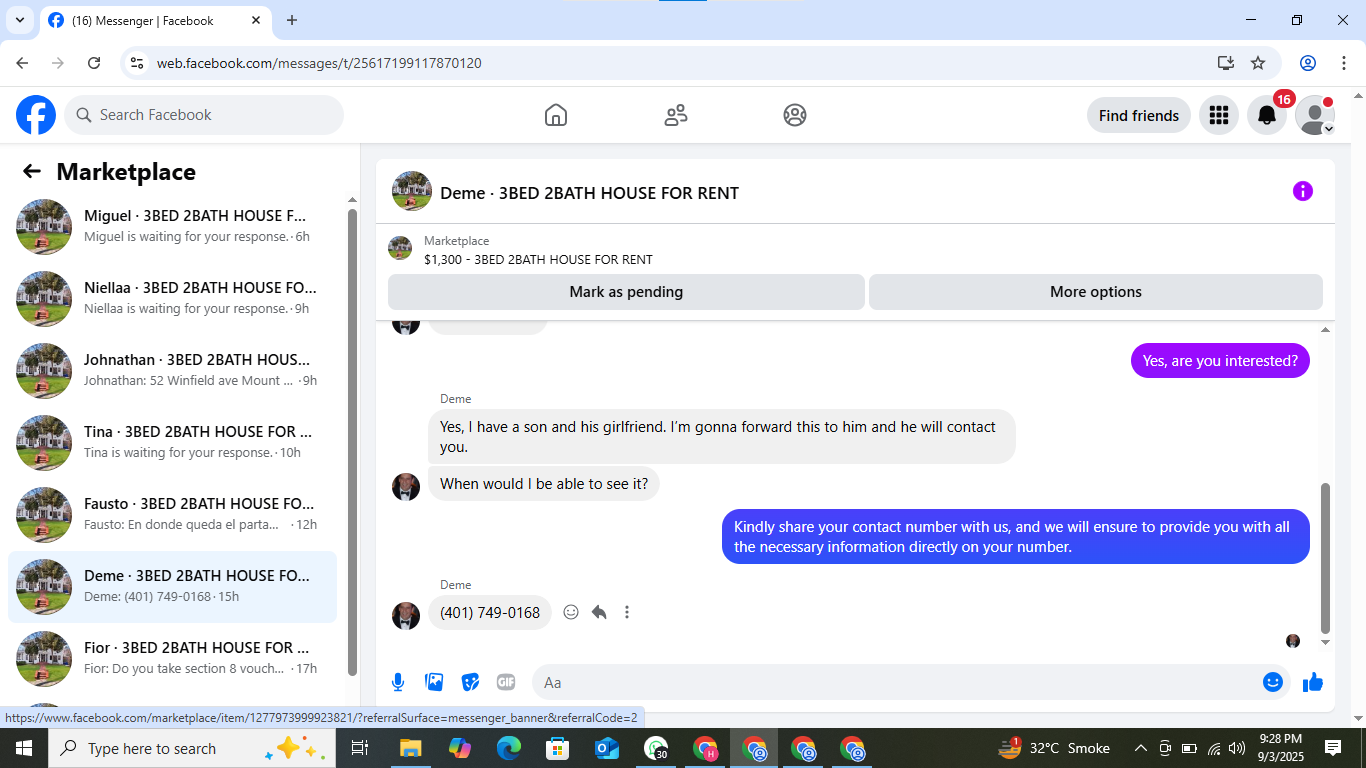Open notifications bell with 16 badge

1267,115
